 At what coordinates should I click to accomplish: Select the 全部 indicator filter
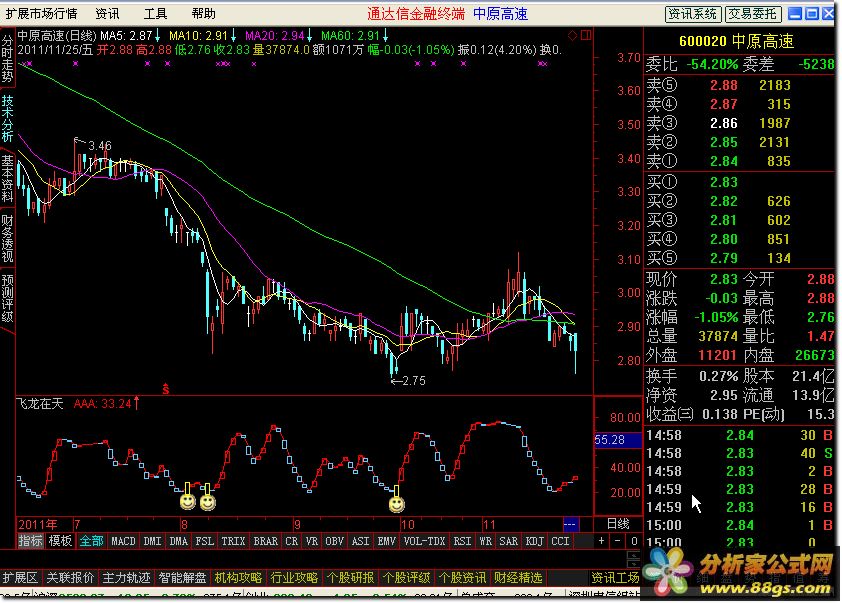[x=91, y=541]
